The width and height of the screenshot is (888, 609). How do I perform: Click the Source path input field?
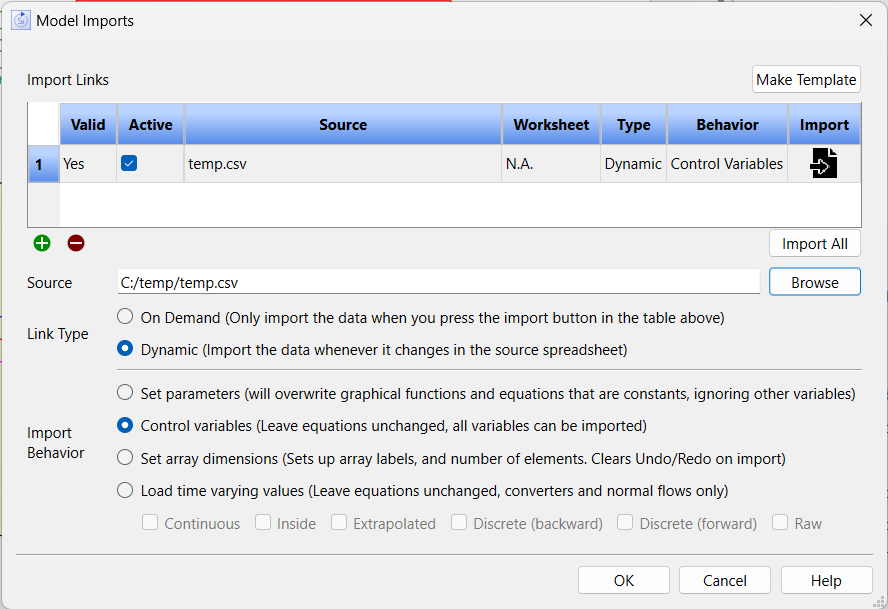(x=438, y=282)
